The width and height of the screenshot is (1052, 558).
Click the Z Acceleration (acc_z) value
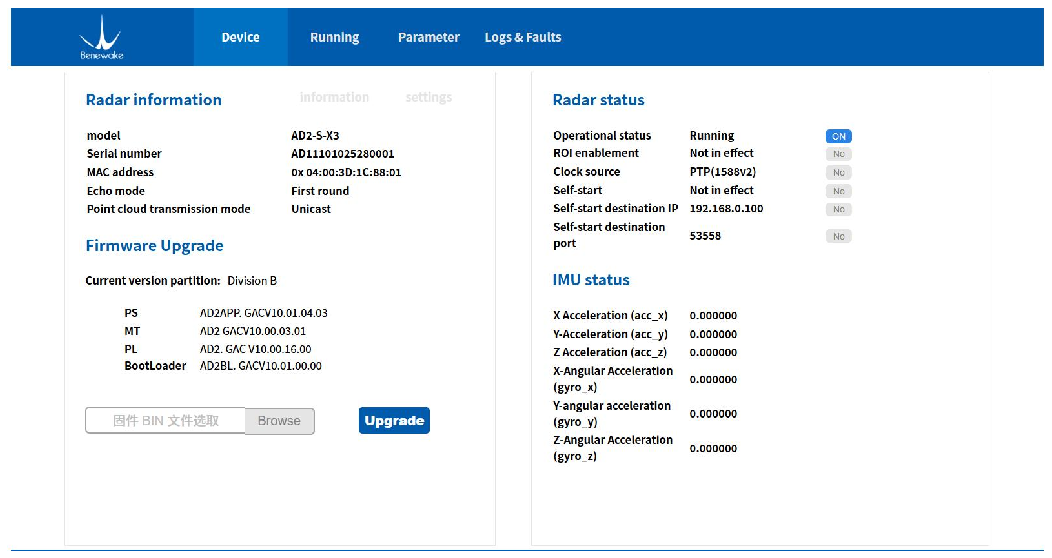coord(713,352)
